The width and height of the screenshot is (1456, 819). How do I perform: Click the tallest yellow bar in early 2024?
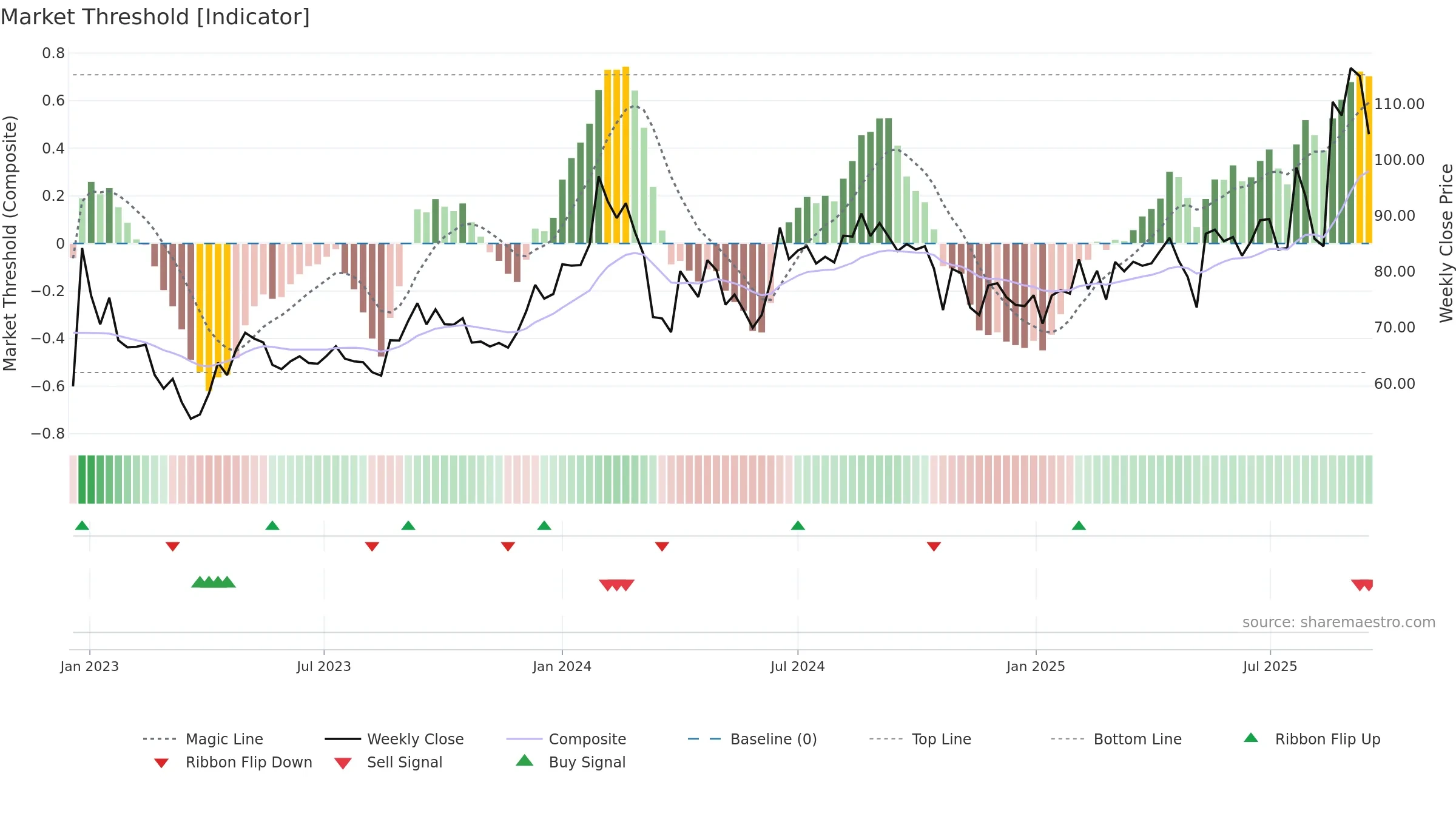click(x=626, y=155)
